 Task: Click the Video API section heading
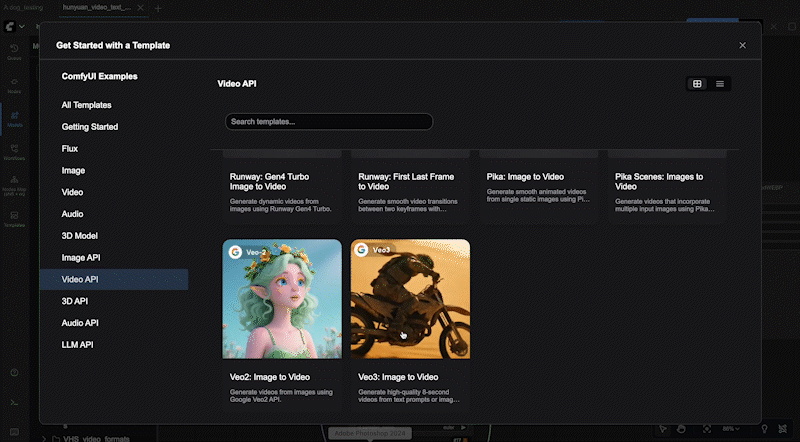pos(237,84)
